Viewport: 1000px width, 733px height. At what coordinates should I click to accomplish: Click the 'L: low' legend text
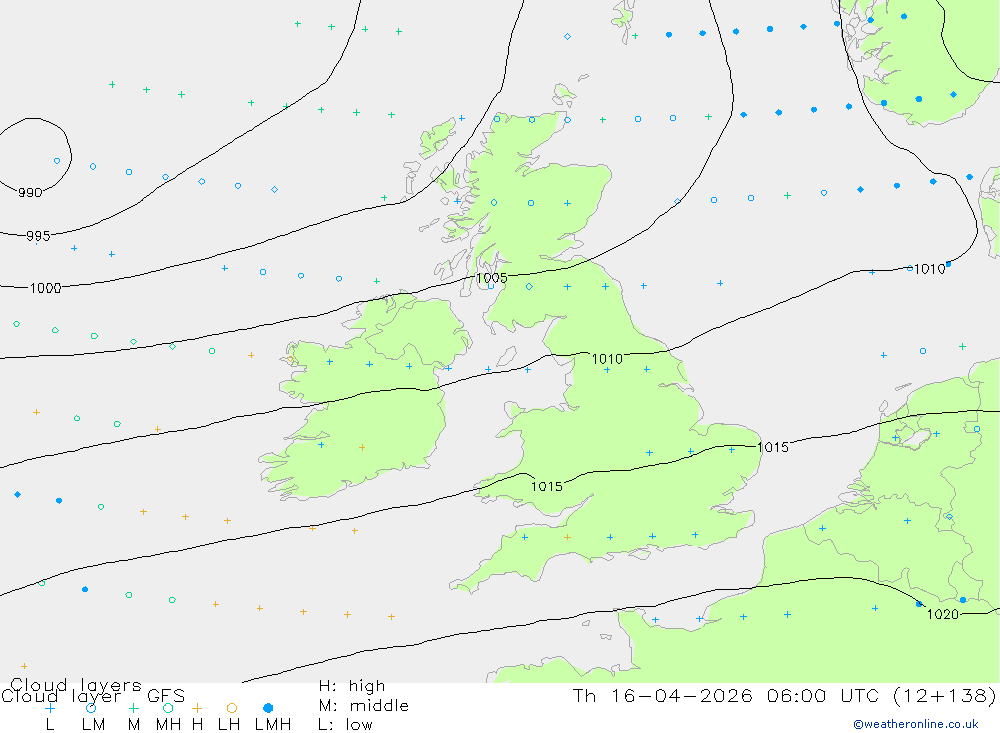click(x=345, y=725)
